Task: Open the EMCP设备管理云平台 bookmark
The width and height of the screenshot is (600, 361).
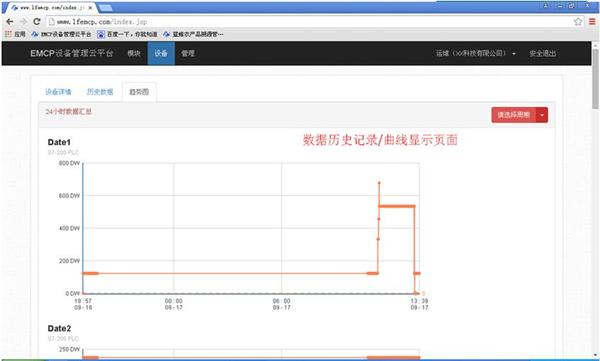Action: coord(62,34)
